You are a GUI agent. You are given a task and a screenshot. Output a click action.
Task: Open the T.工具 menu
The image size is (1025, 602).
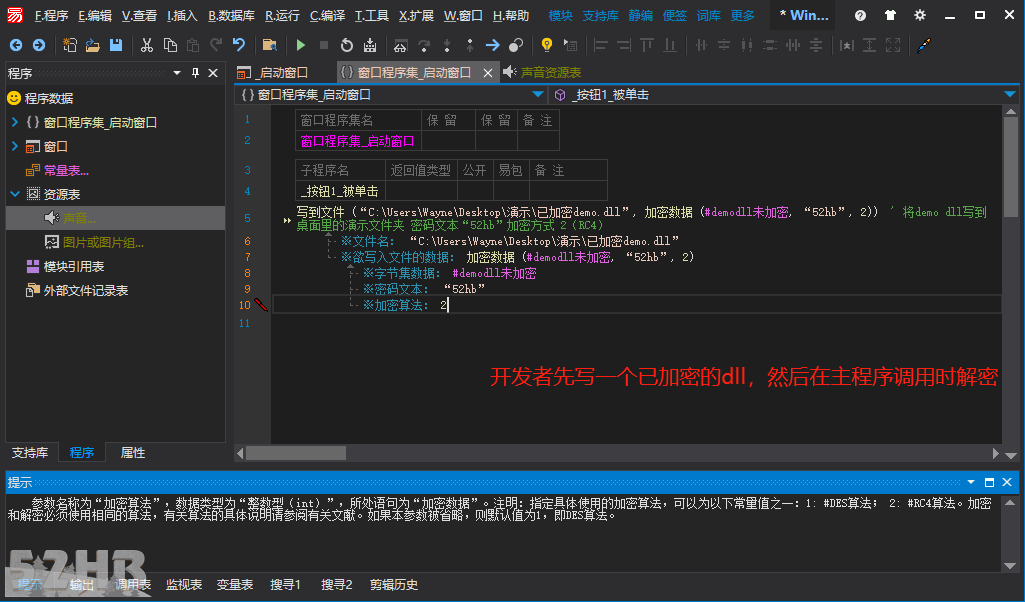coord(371,16)
